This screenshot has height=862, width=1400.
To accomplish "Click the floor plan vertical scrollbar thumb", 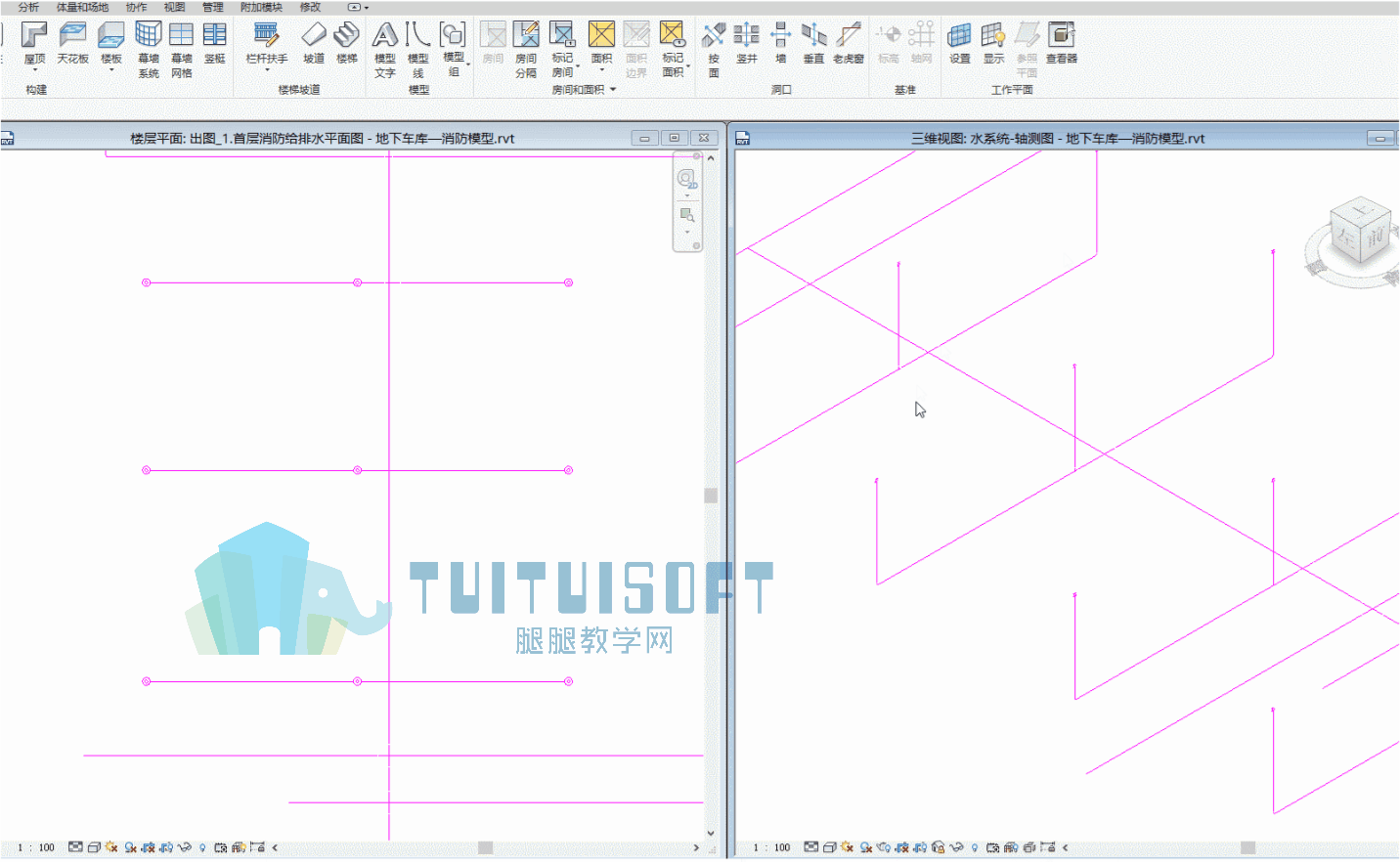I will point(711,496).
